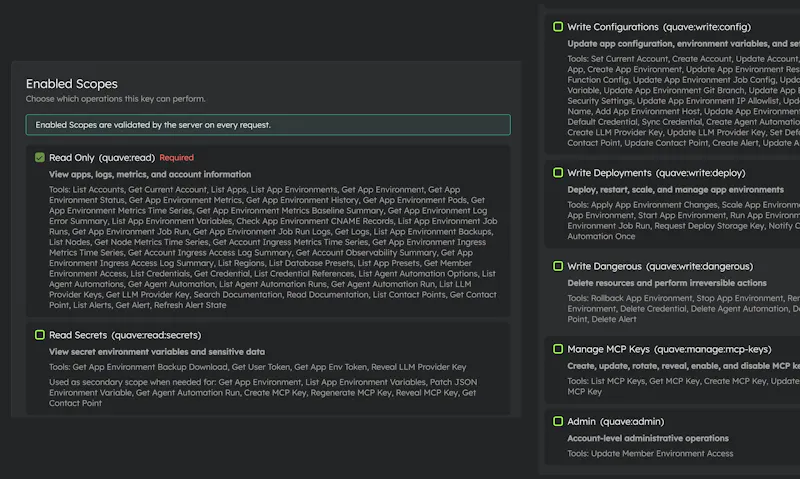This screenshot has width=800, height=479.
Task: Click the Manage MCP Keys description line
Action: point(684,366)
